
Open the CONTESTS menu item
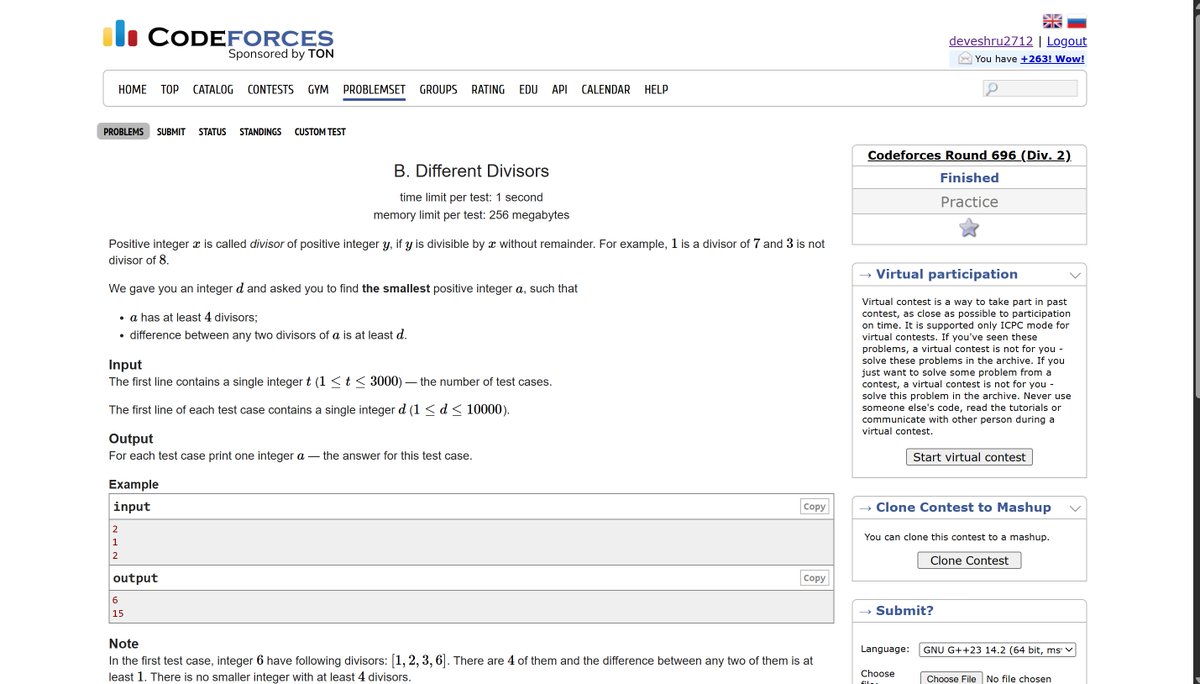(270, 89)
